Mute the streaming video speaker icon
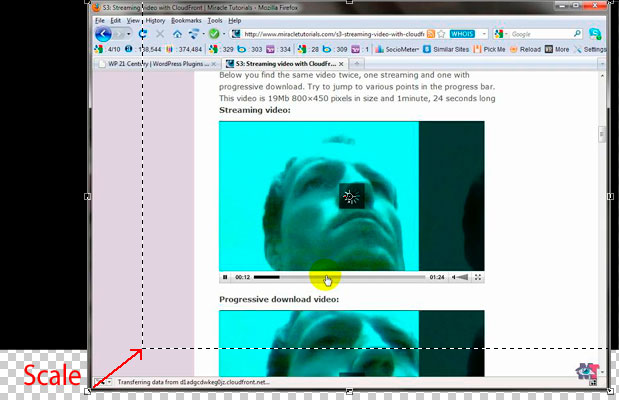Image resolution: width=619 pixels, height=400 pixels. coord(454,277)
